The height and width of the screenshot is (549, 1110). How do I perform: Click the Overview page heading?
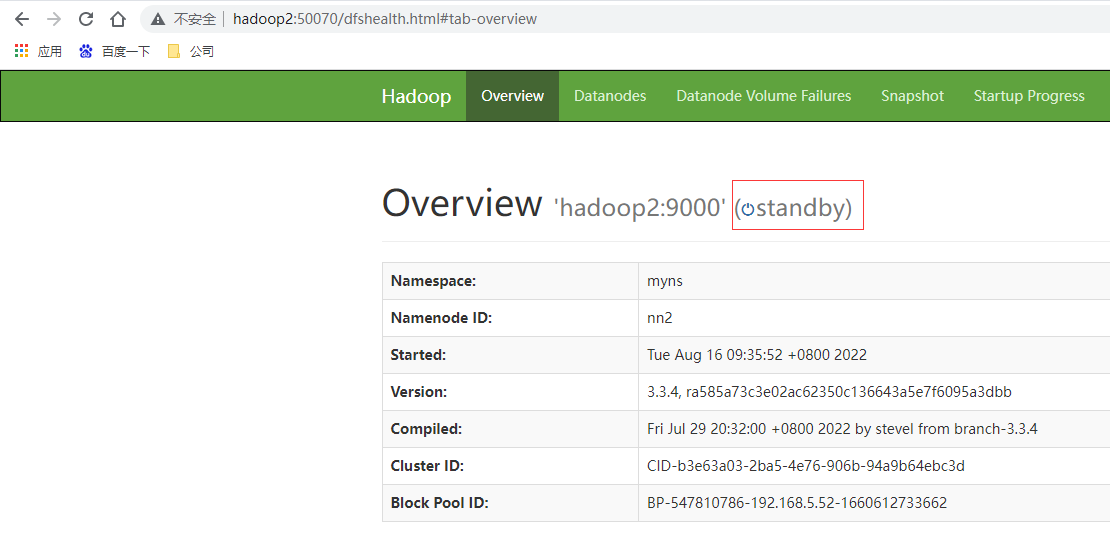pos(462,204)
